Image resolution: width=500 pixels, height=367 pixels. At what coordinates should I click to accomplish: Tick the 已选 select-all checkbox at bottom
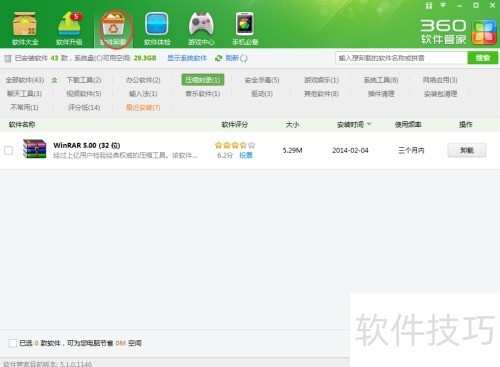[x=13, y=343]
